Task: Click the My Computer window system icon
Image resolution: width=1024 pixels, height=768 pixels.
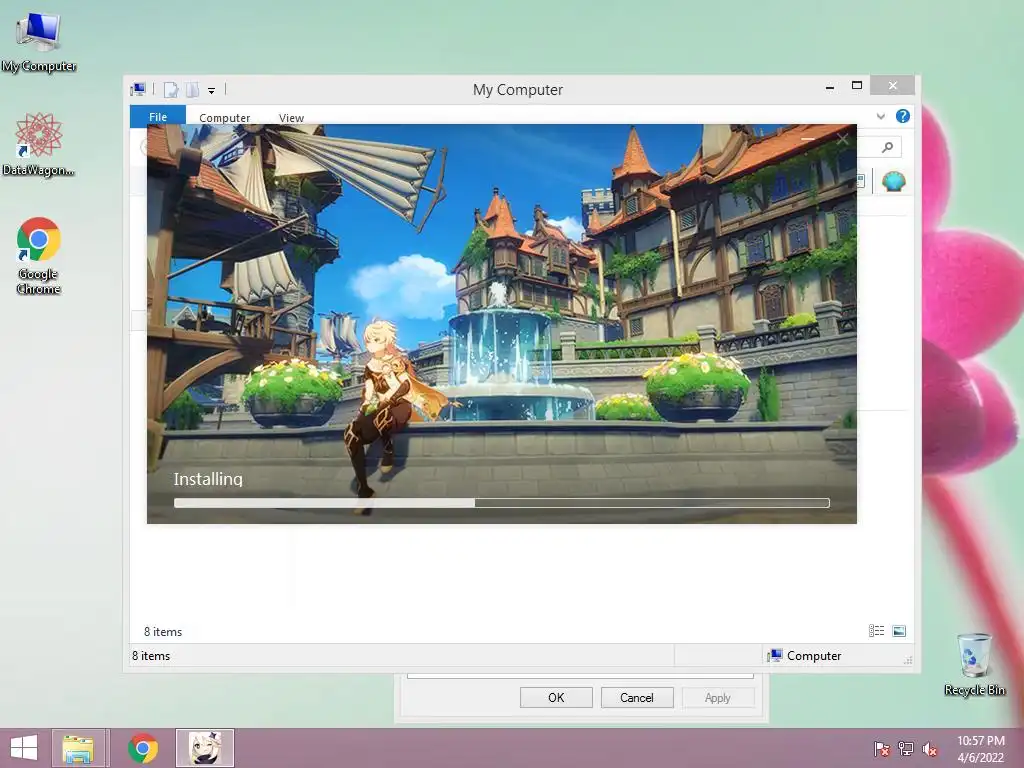Action: tap(138, 89)
